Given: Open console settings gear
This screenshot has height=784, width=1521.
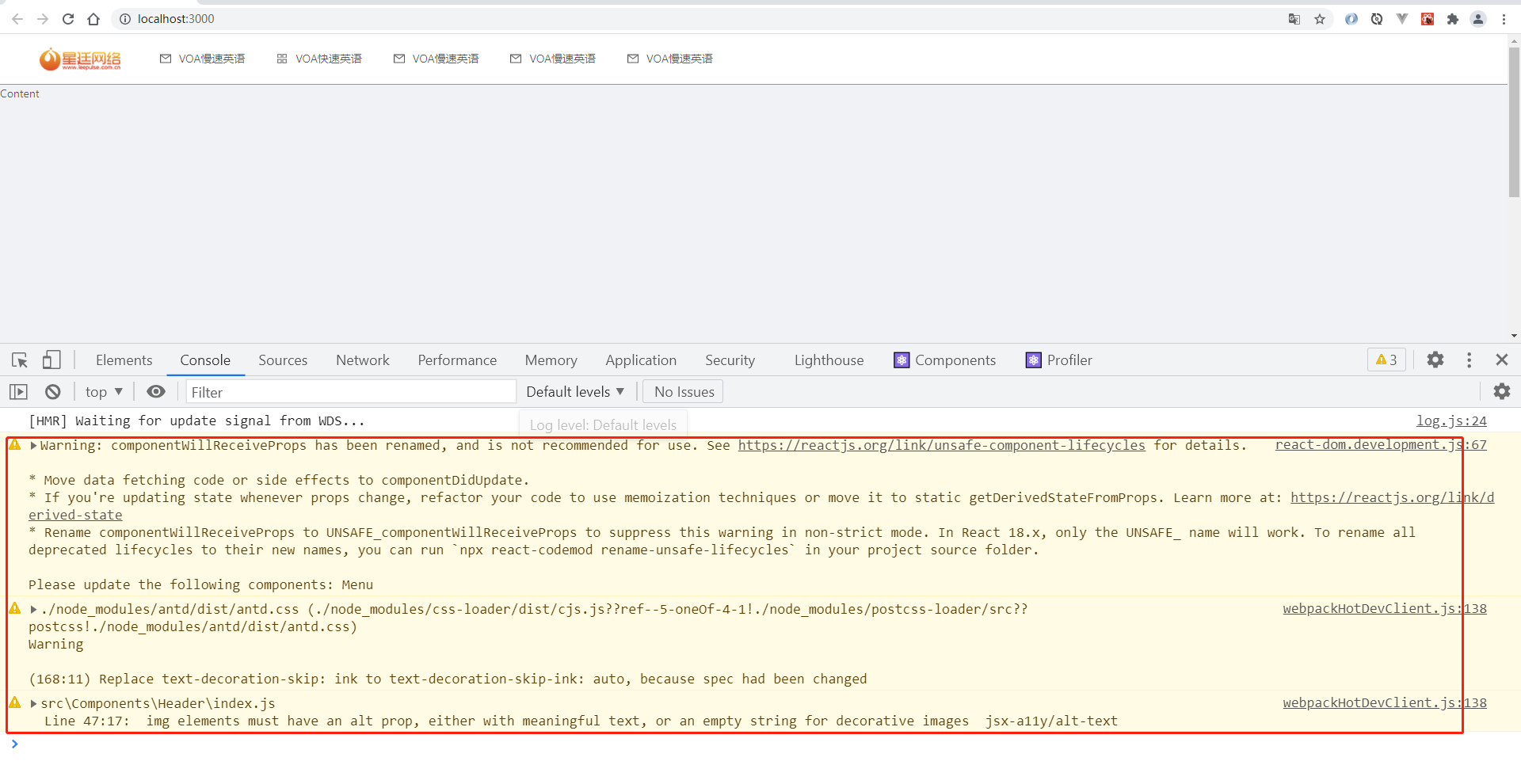Looking at the screenshot, I should [x=1501, y=391].
